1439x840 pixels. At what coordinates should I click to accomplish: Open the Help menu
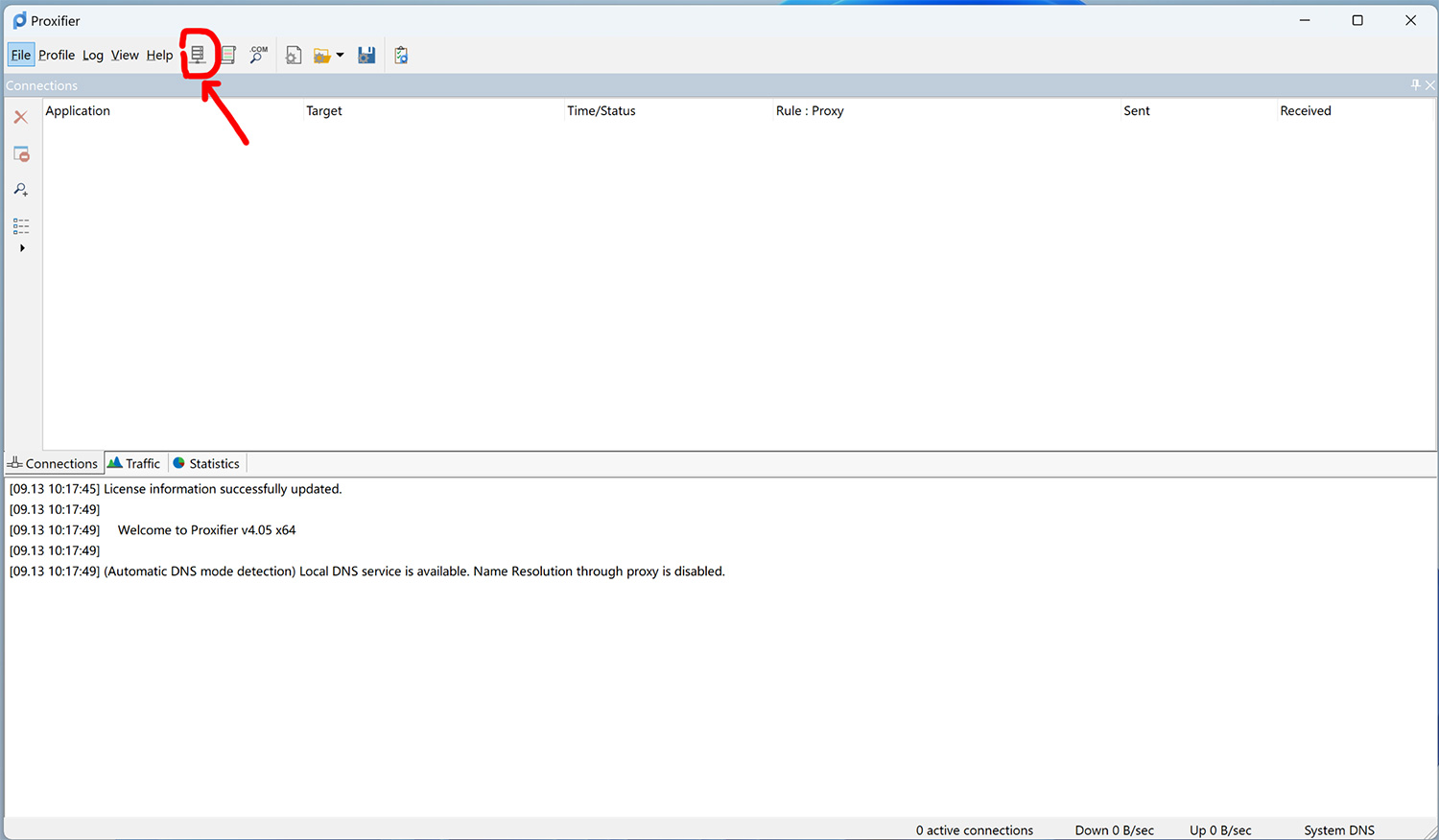point(159,55)
